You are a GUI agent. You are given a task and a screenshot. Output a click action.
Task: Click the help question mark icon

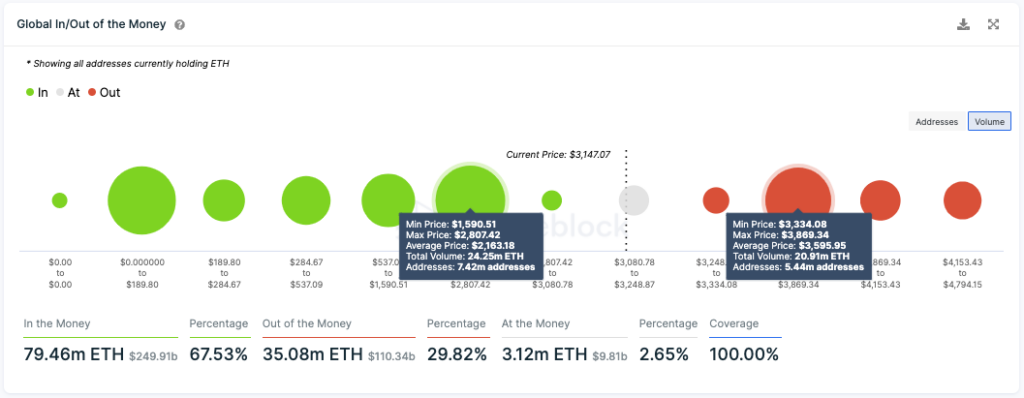[180, 25]
